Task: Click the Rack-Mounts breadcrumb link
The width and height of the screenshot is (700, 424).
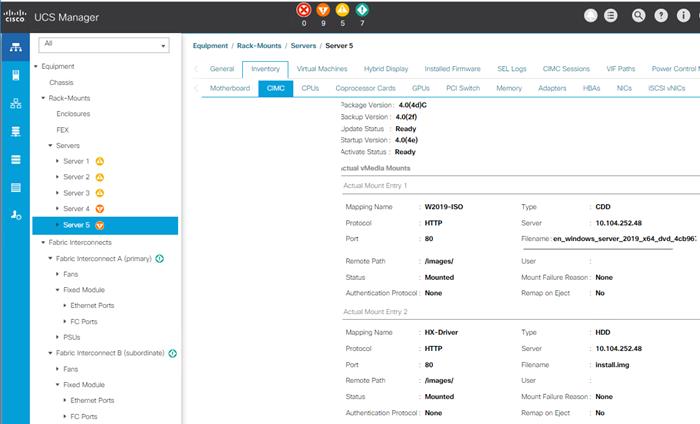Action: [x=259, y=46]
